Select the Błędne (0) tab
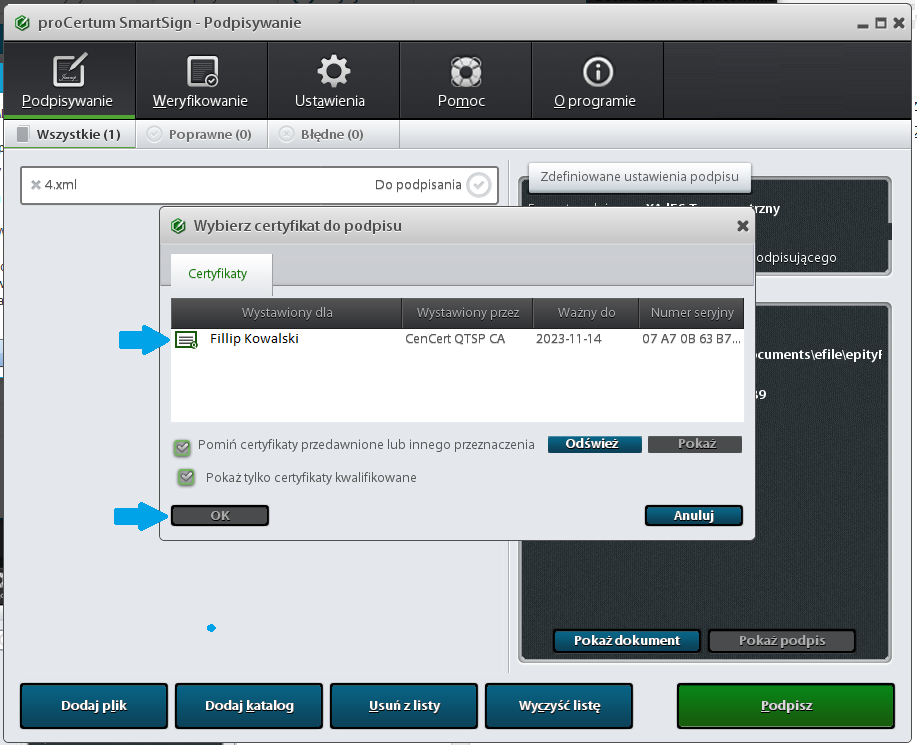The width and height of the screenshot is (917, 747). (x=333, y=135)
